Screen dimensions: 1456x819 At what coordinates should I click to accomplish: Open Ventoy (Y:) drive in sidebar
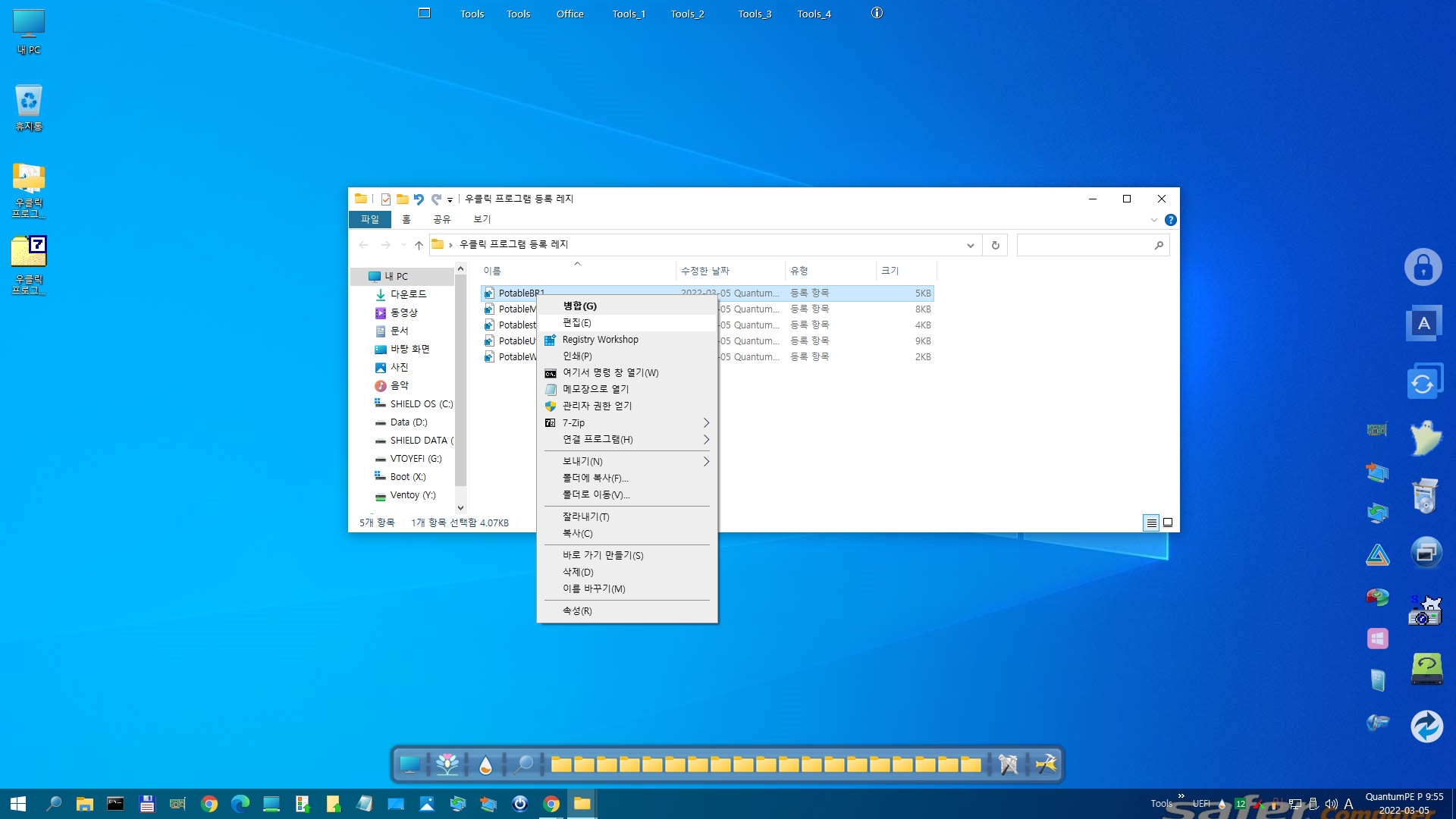[413, 495]
